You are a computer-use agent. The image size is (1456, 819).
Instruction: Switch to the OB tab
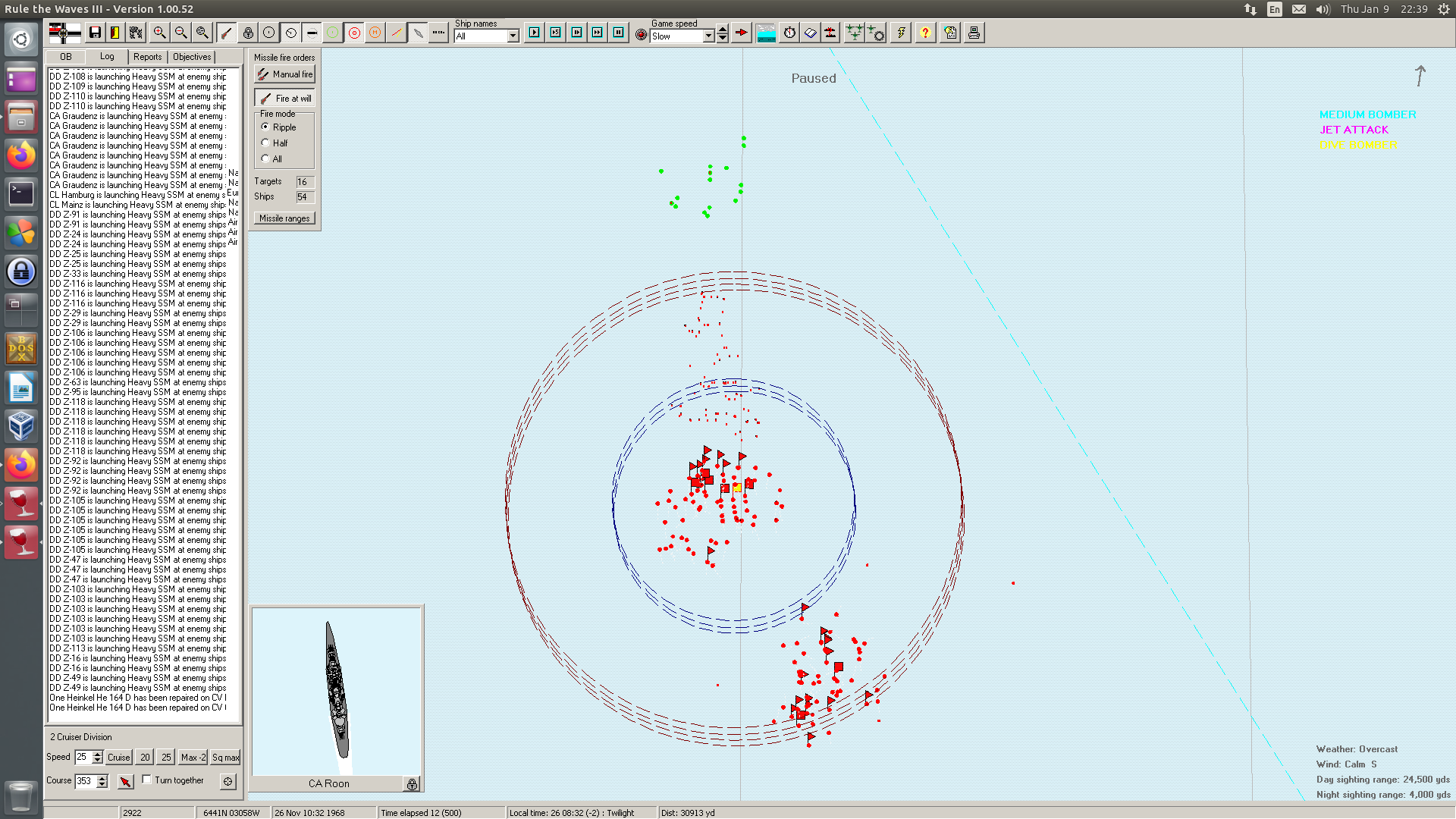coord(66,57)
